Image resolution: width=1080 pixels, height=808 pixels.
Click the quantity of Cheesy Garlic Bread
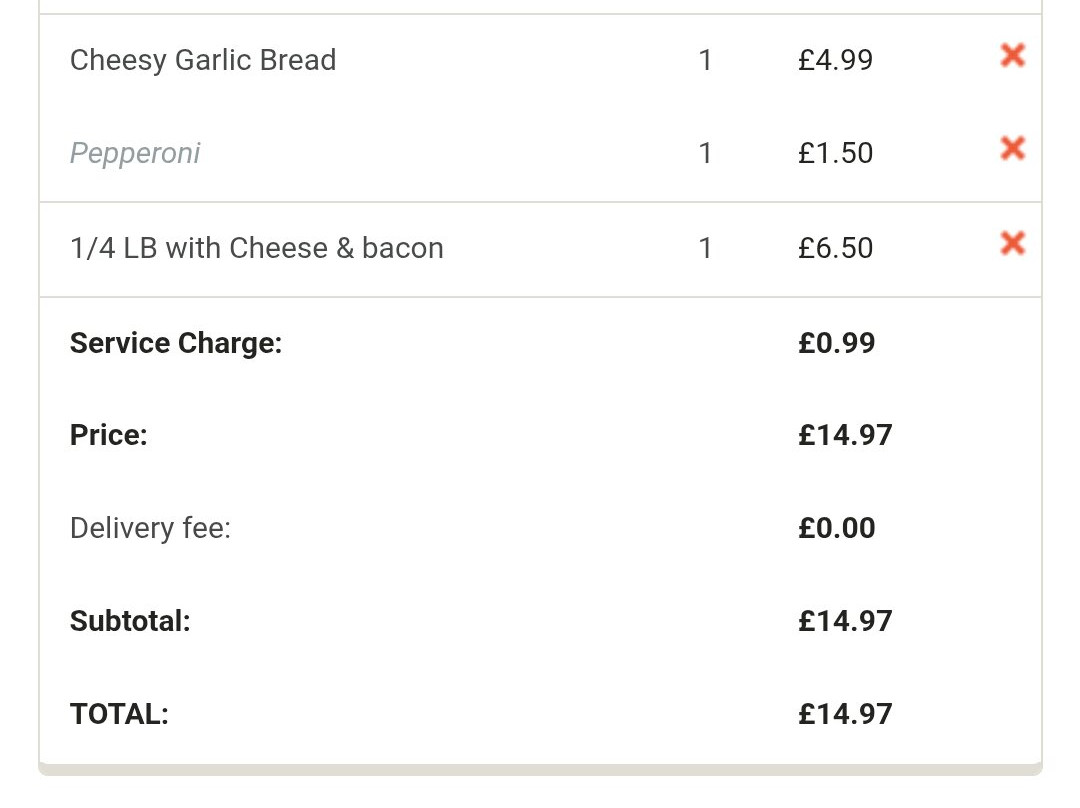(x=705, y=60)
